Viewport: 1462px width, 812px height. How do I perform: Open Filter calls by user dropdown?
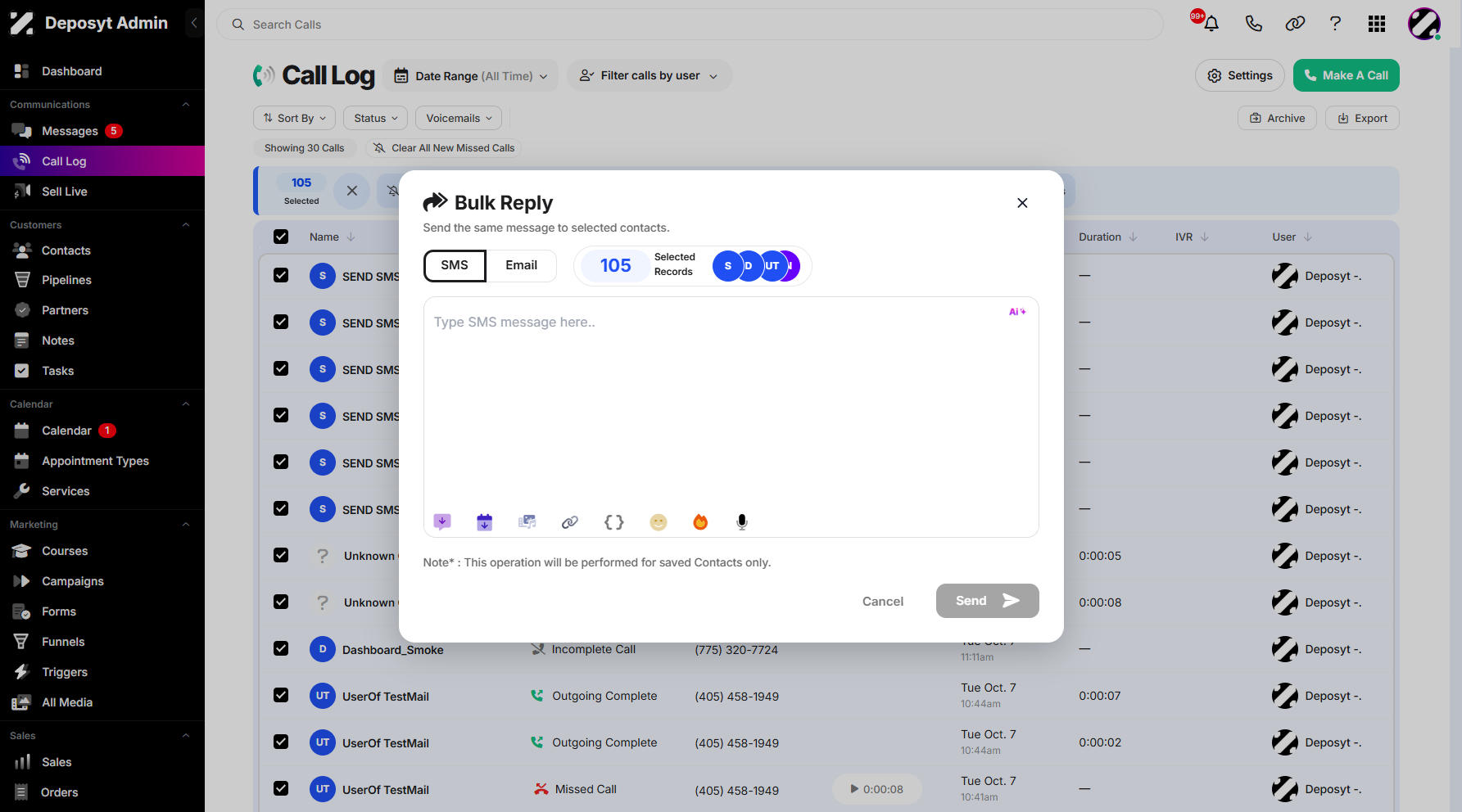coord(650,75)
